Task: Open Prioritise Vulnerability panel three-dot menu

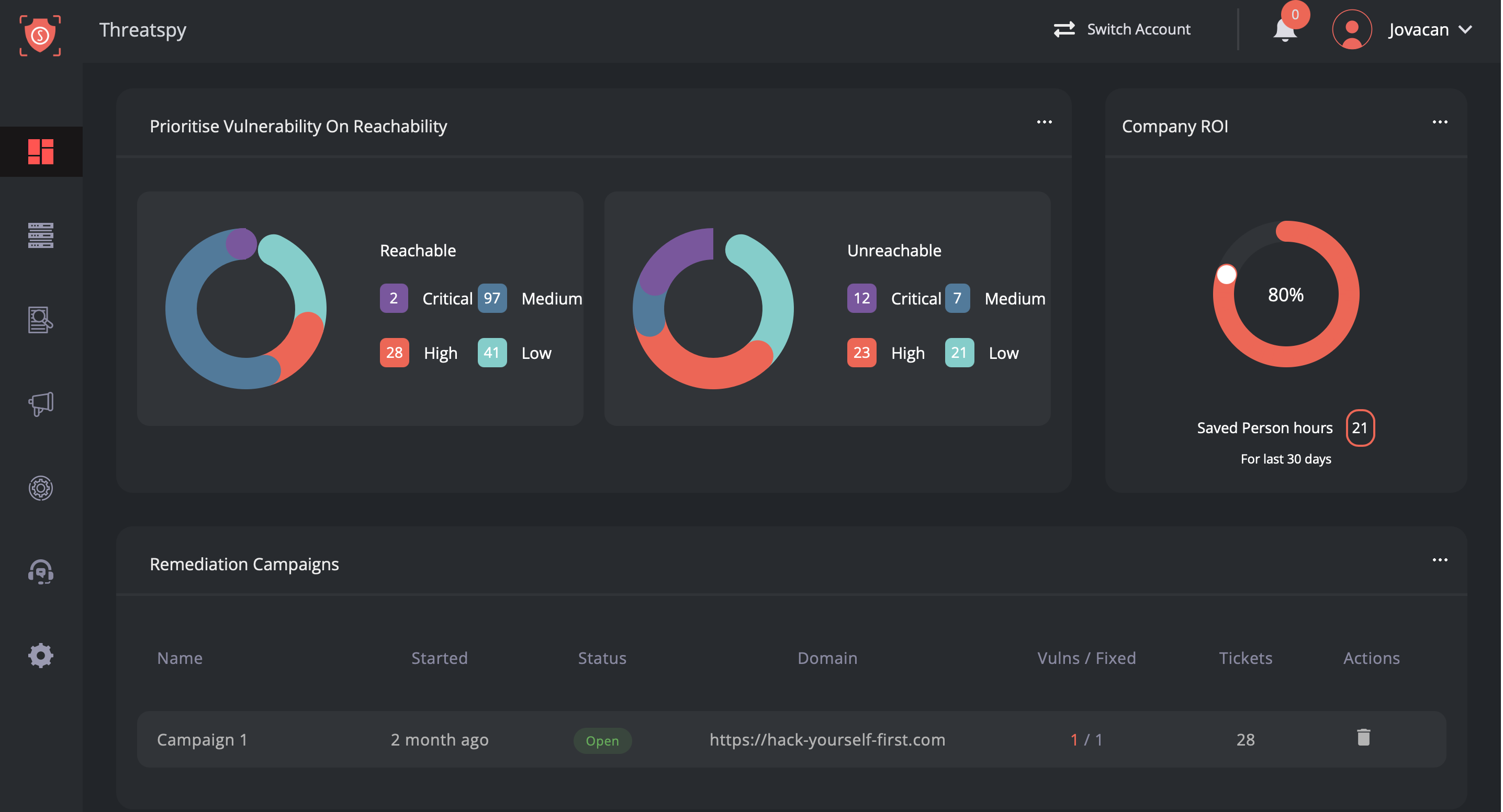Action: [x=1044, y=122]
